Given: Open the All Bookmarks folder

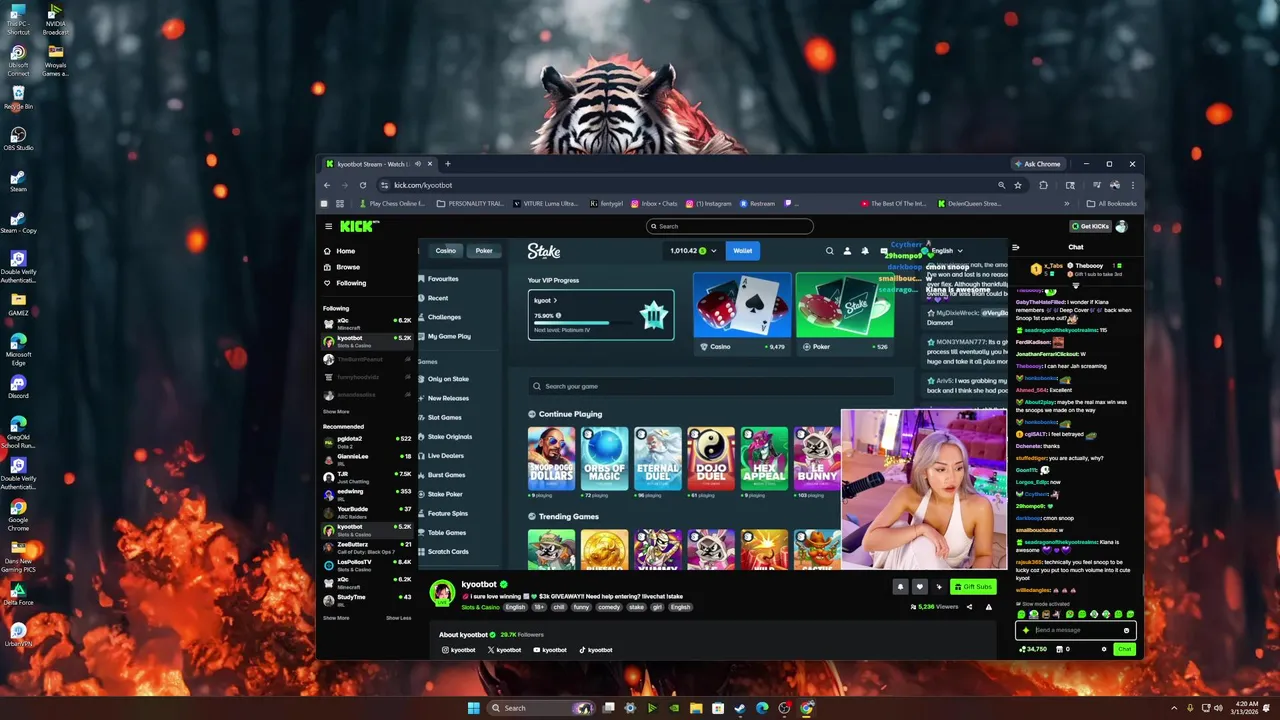Looking at the screenshot, I should click(x=1111, y=204).
